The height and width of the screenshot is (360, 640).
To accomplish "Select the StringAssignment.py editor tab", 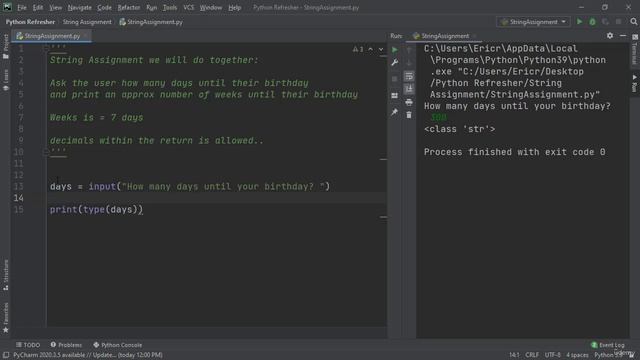I will coord(52,36).
